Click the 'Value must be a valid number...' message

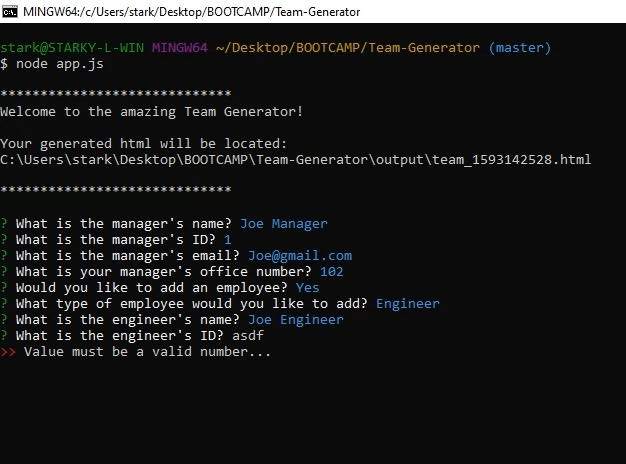coord(148,352)
